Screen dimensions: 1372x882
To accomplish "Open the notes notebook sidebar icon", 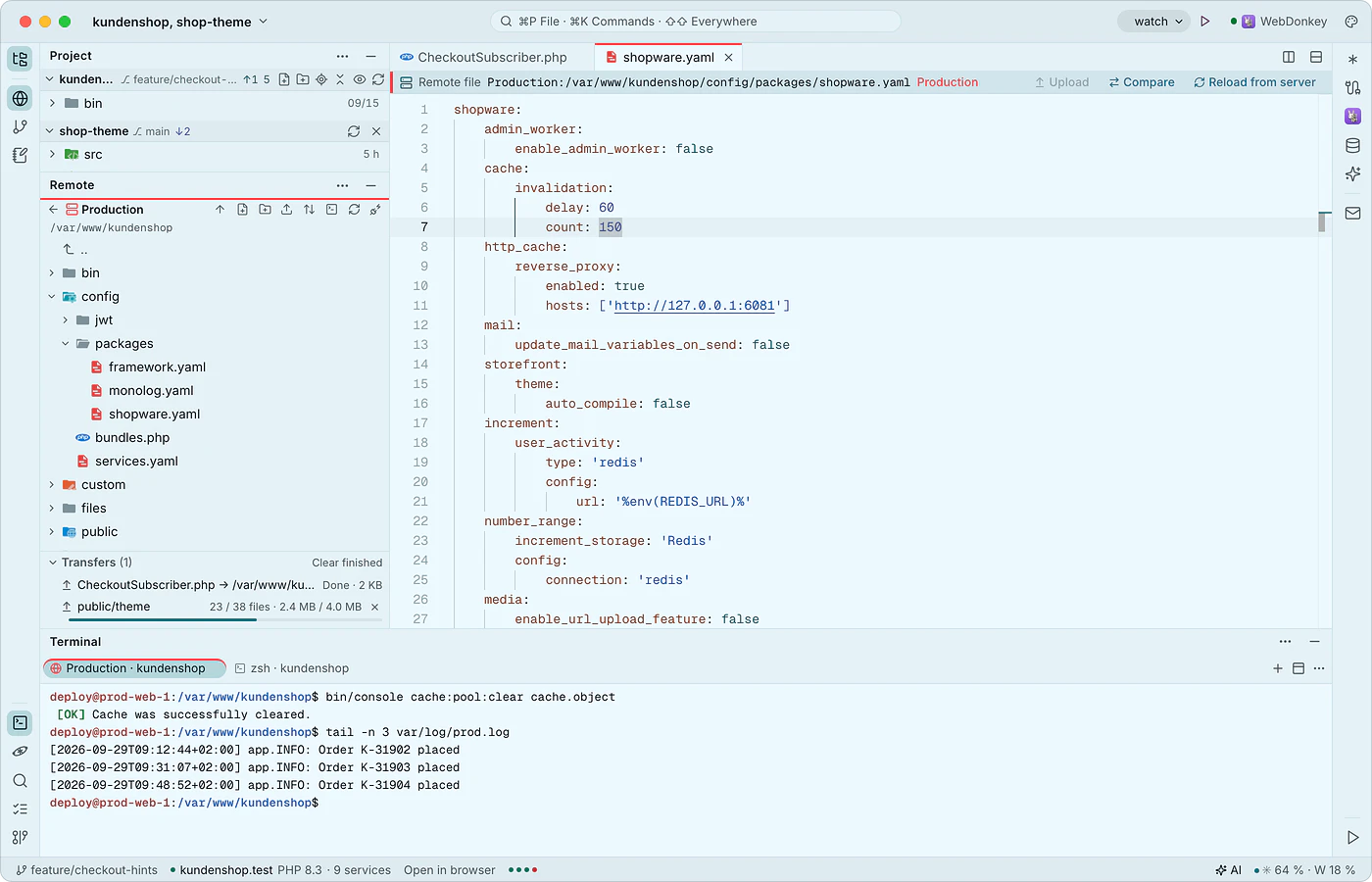I will [x=20, y=155].
